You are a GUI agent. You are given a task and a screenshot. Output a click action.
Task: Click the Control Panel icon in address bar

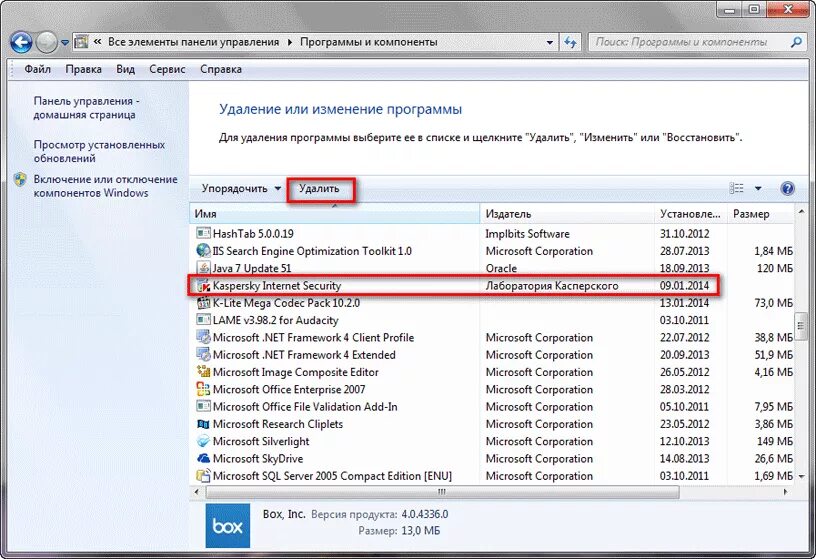81,42
